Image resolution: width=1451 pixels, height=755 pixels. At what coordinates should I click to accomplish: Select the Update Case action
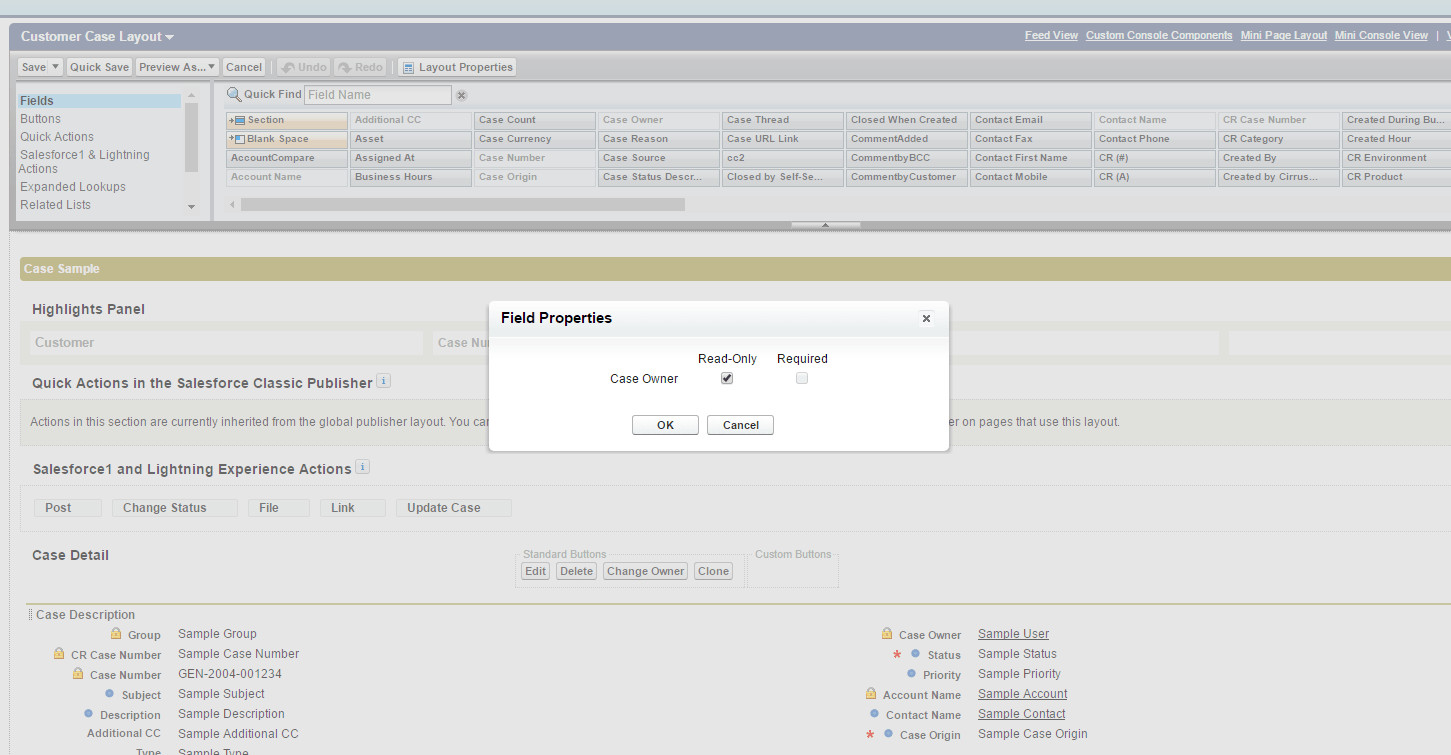coord(454,508)
